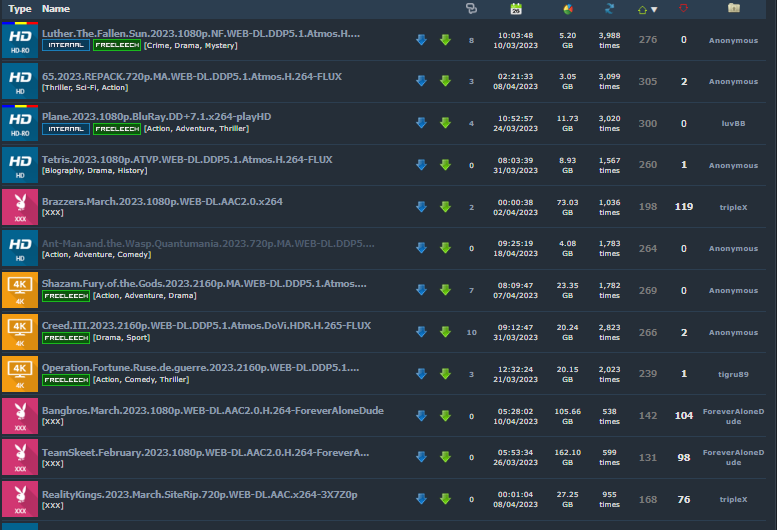The image size is (777, 530).
Task: Click HD-RO category icon for Luther.The.Fallen.Sun
Action: (20, 40)
